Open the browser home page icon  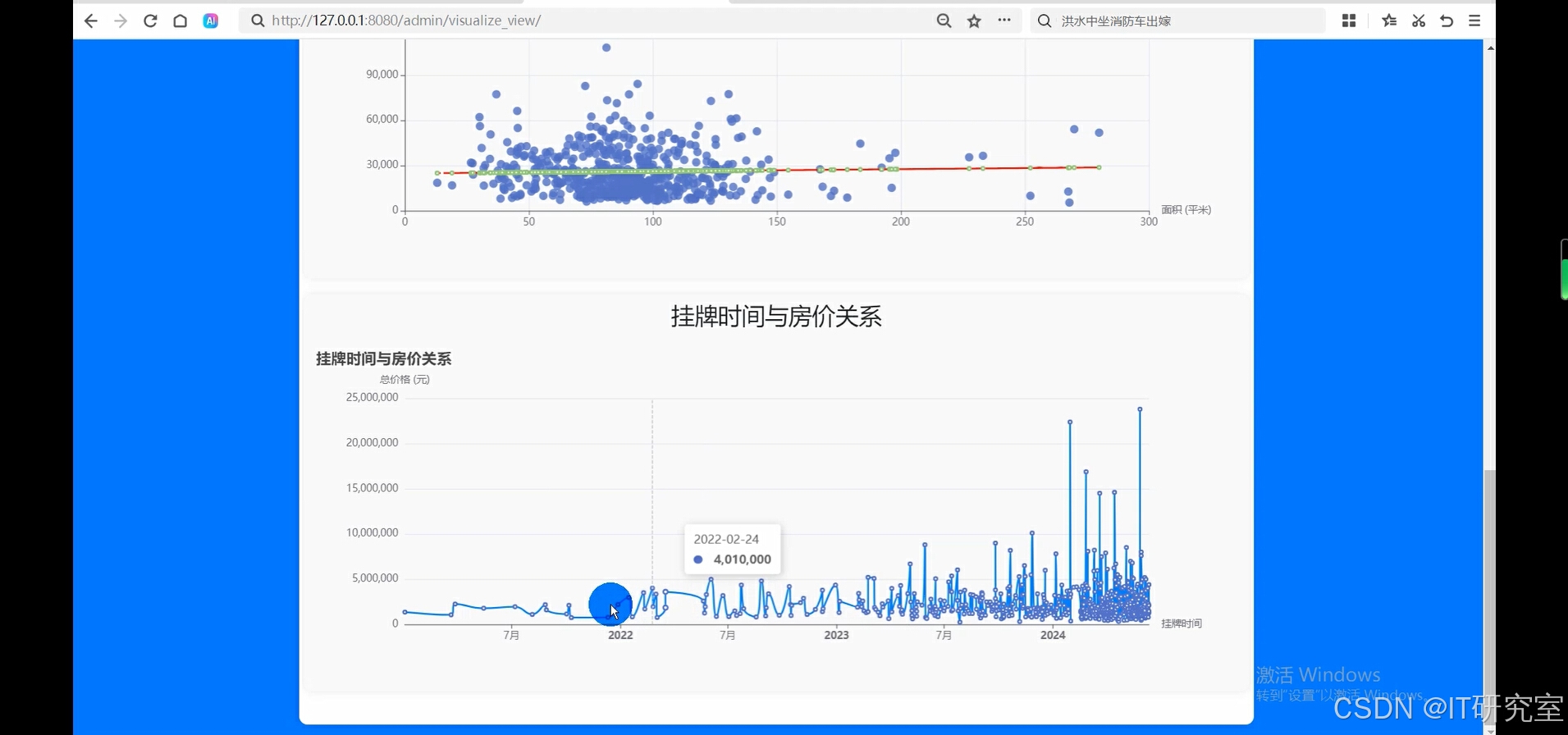(180, 21)
